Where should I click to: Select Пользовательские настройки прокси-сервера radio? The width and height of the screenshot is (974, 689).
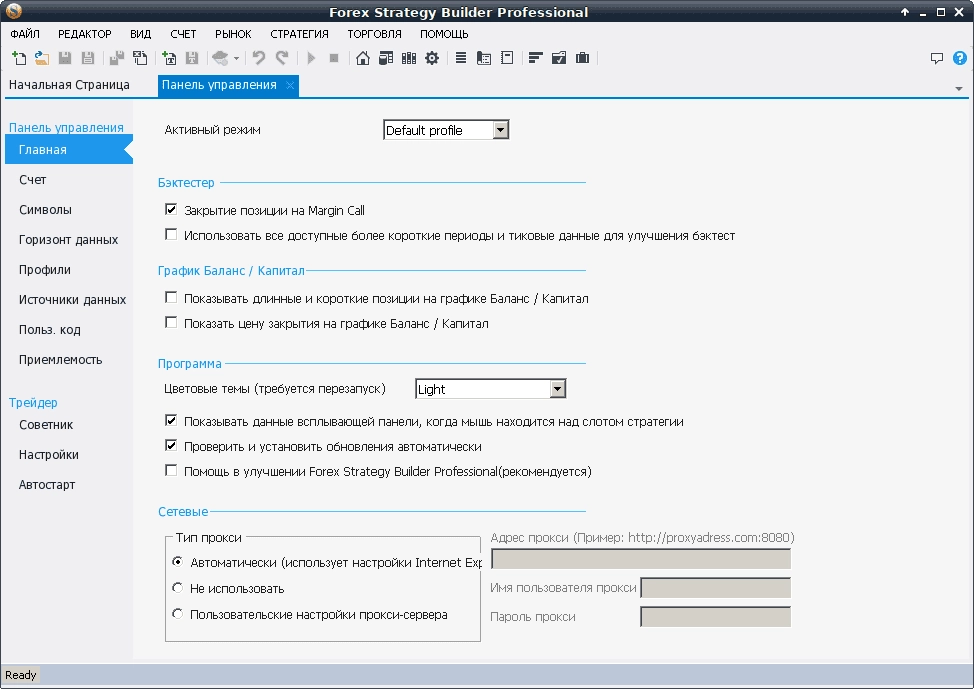tap(178, 613)
